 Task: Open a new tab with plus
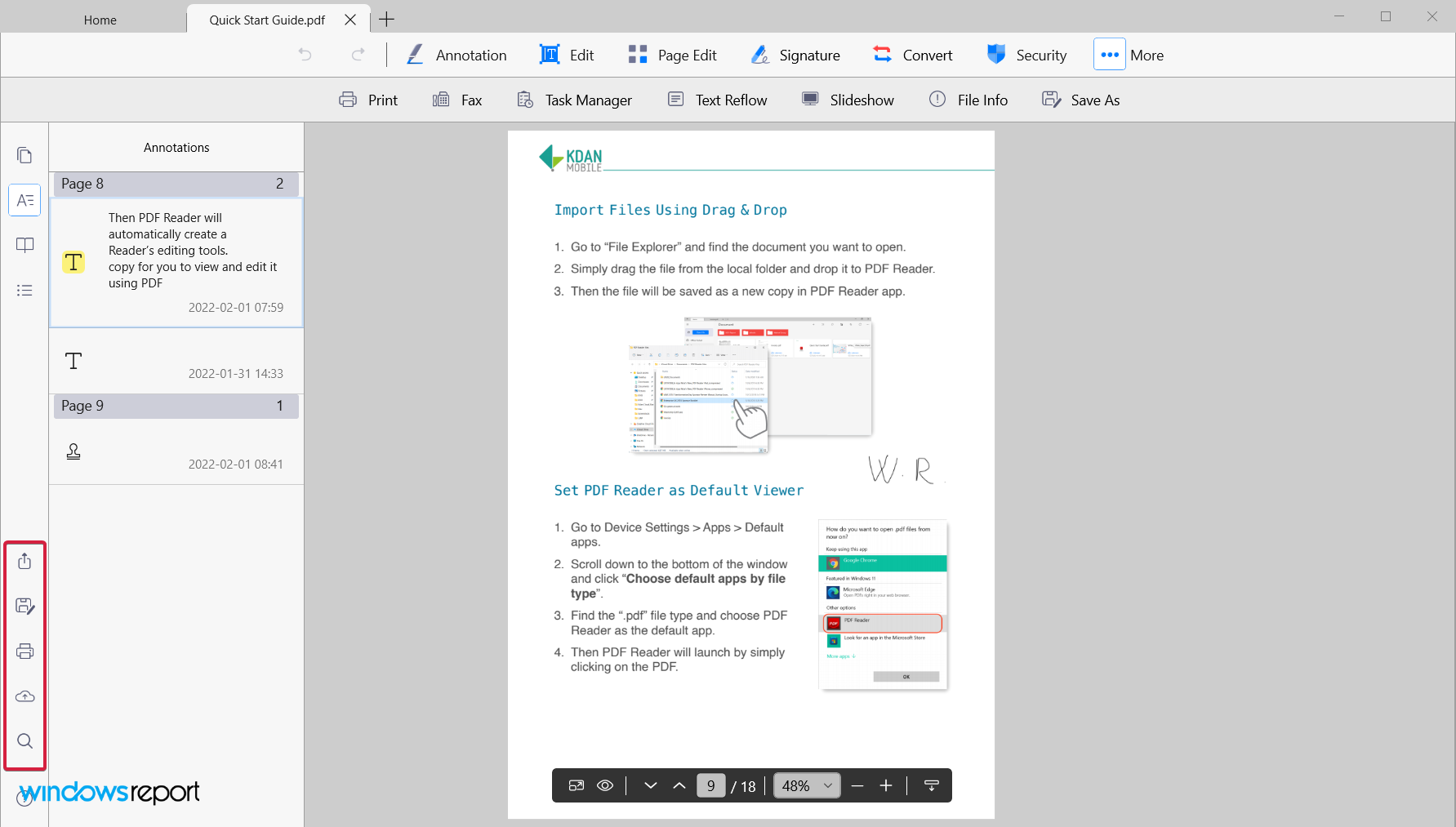(387, 19)
